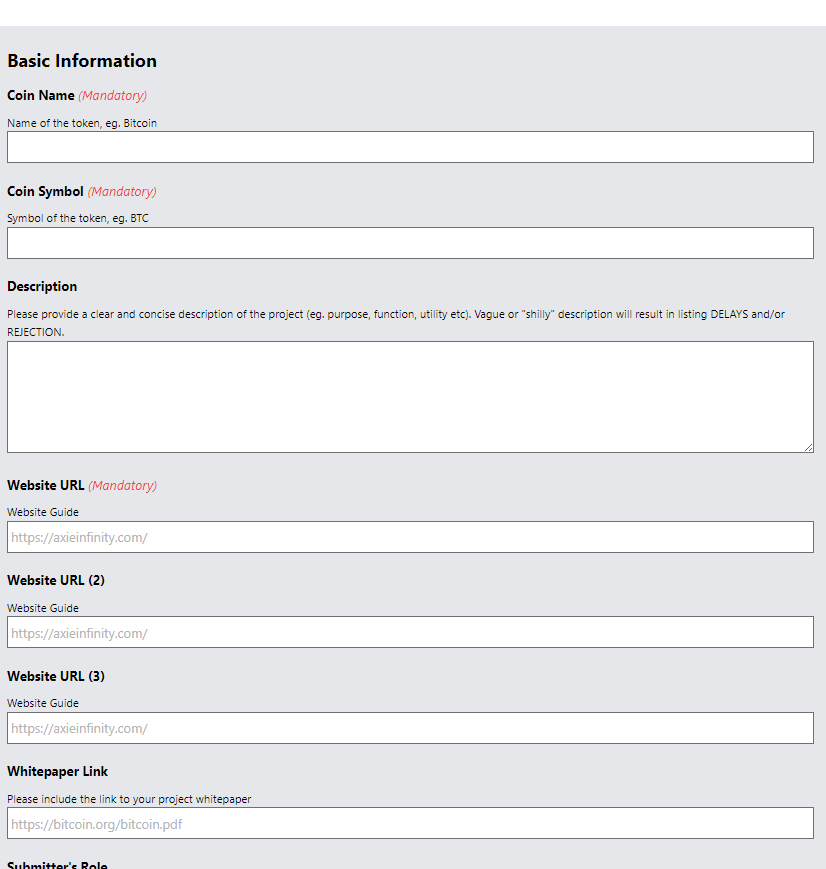826x869 pixels.
Task: Focus the Coin Symbol text box
Action: point(410,243)
